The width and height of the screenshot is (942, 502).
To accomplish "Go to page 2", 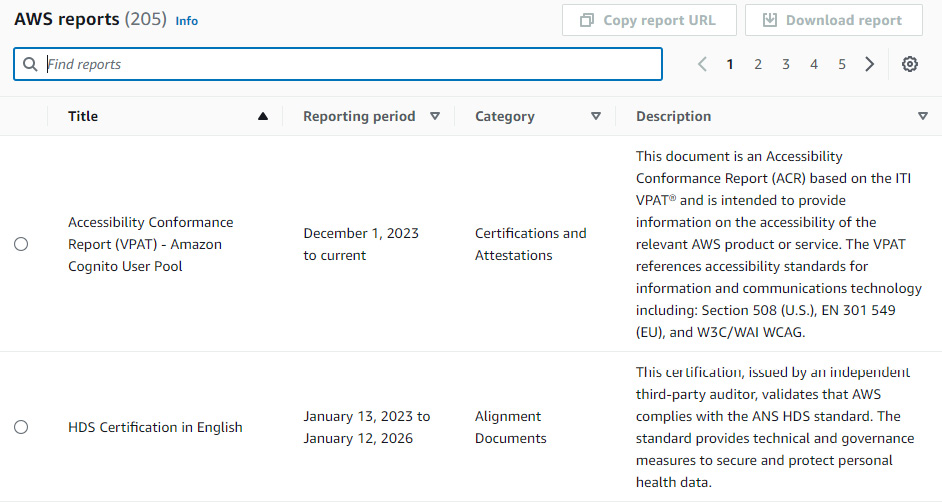I will (758, 64).
